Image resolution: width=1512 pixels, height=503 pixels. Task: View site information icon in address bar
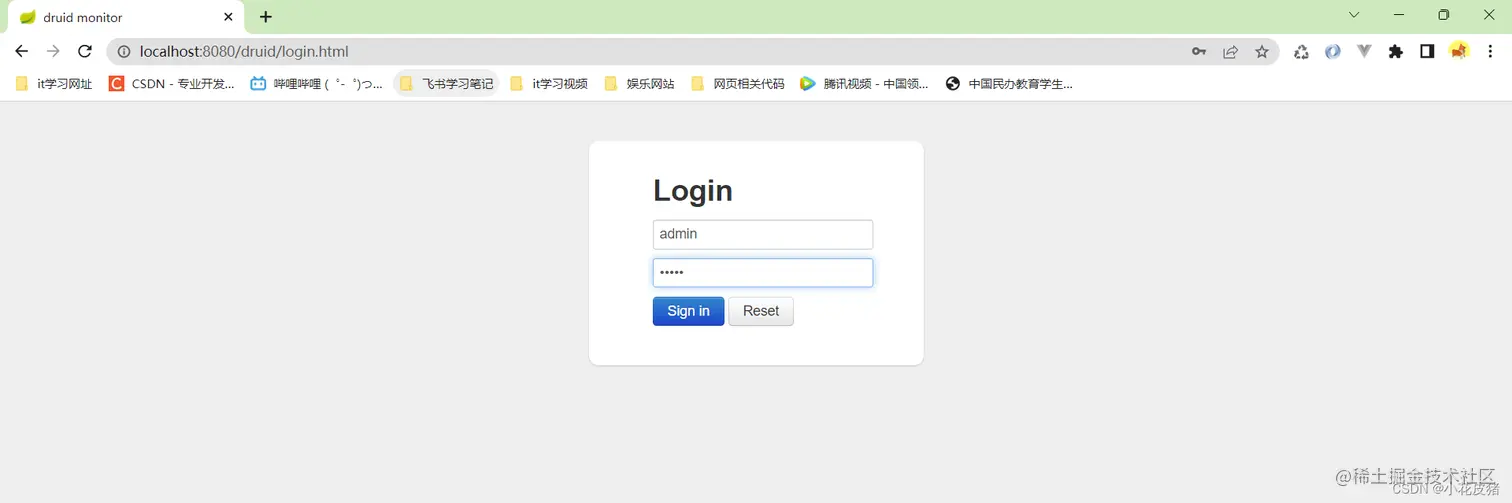[123, 51]
